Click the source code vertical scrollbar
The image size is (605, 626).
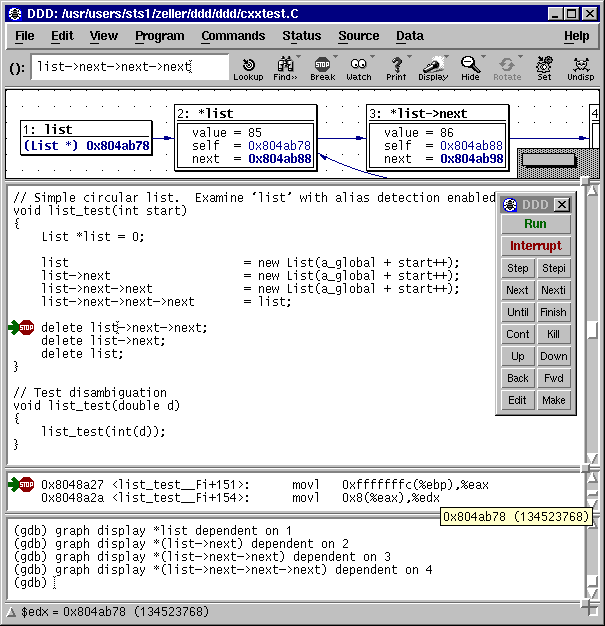pos(593,330)
